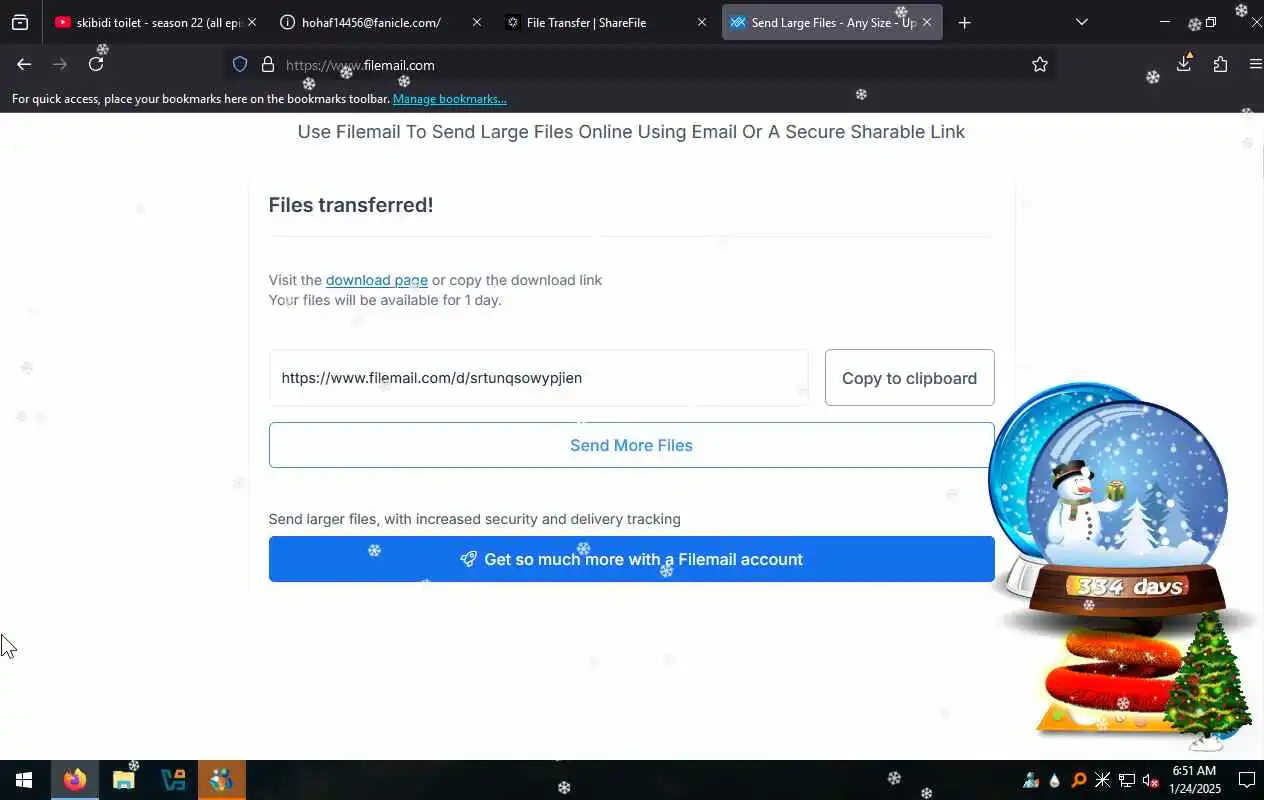Open the download page link
The height and width of the screenshot is (800, 1264).
click(x=377, y=280)
